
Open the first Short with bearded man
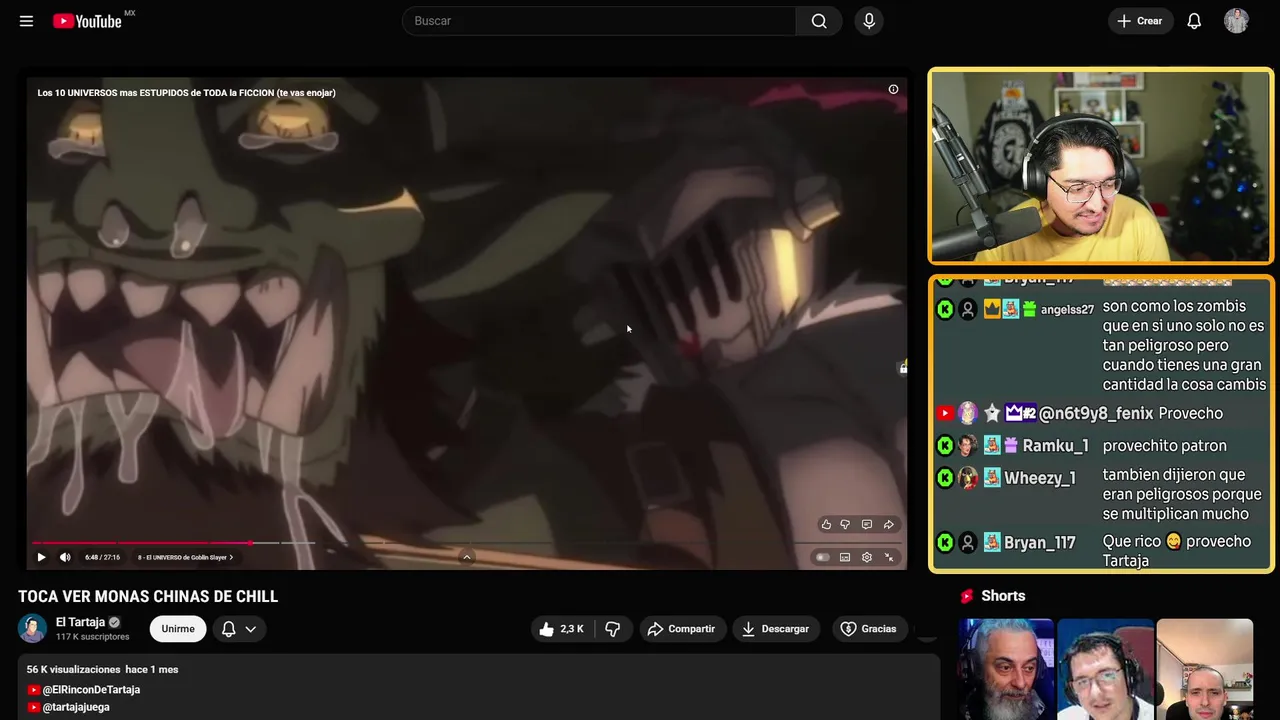(x=1006, y=669)
